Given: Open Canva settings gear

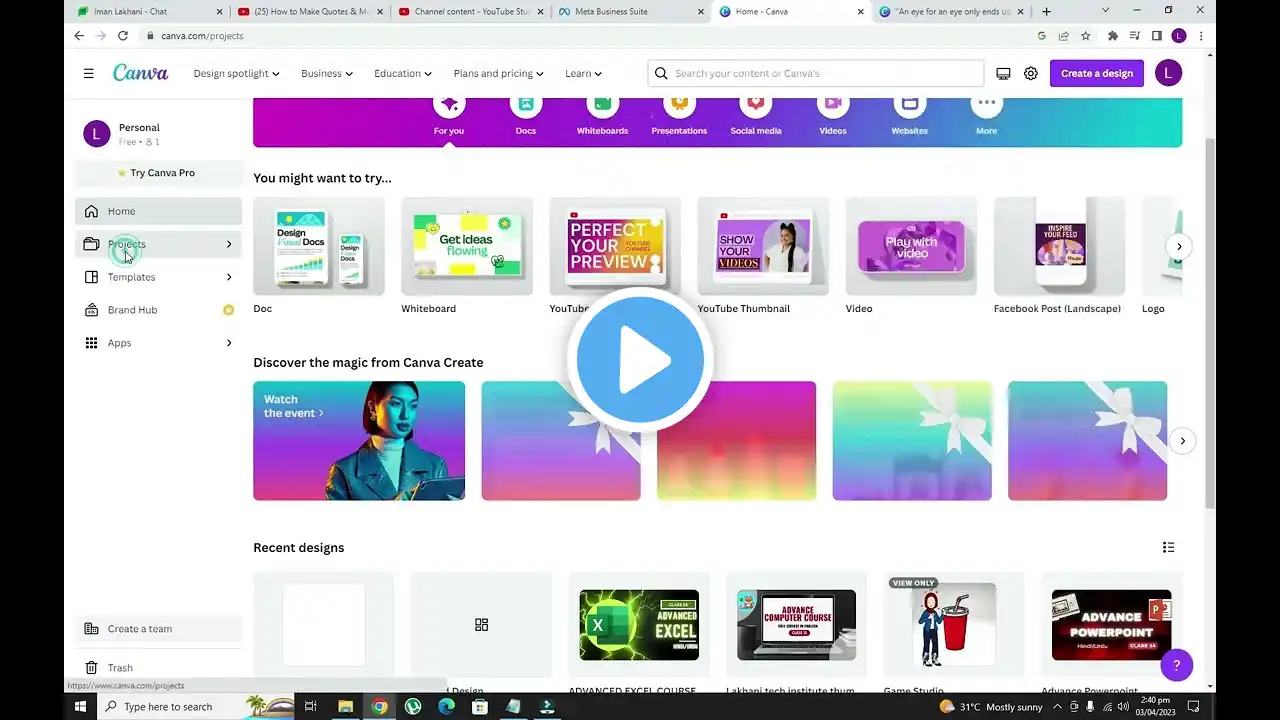Looking at the screenshot, I should click(1031, 73).
